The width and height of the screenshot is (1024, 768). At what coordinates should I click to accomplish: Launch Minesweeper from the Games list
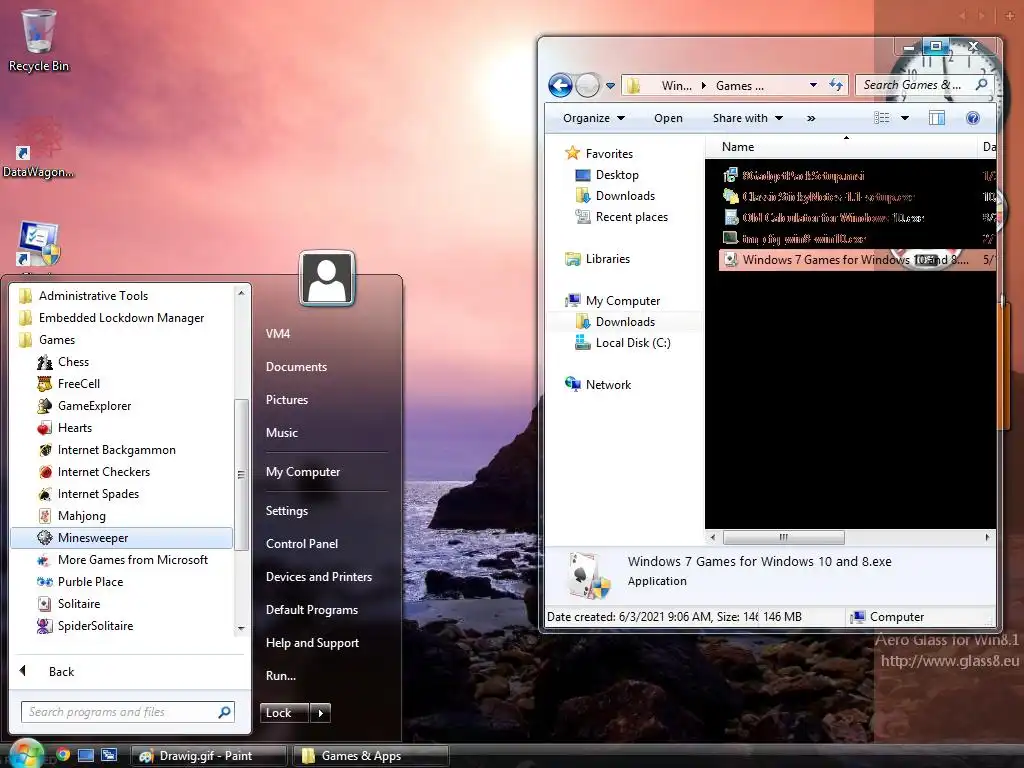coord(121,538)
